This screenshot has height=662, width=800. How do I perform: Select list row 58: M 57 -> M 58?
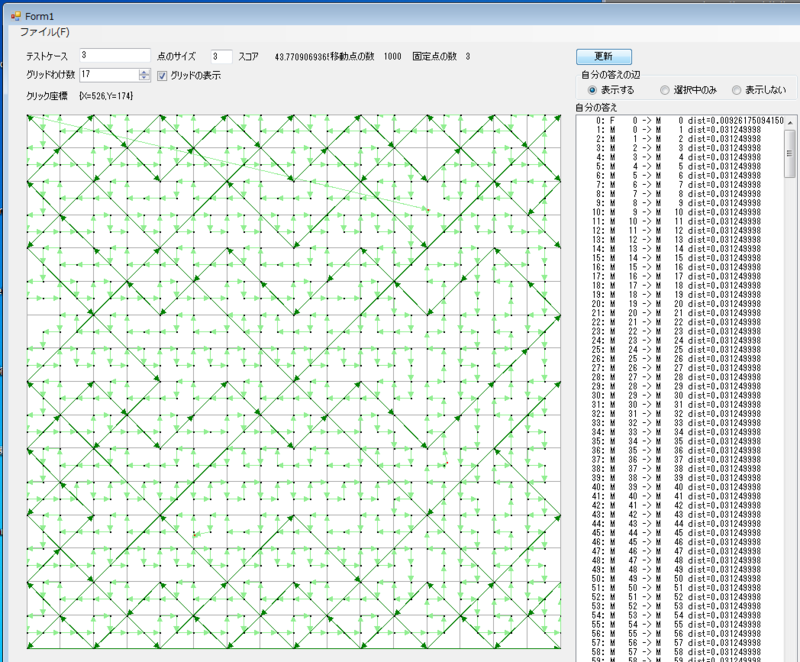coord(681,652)
